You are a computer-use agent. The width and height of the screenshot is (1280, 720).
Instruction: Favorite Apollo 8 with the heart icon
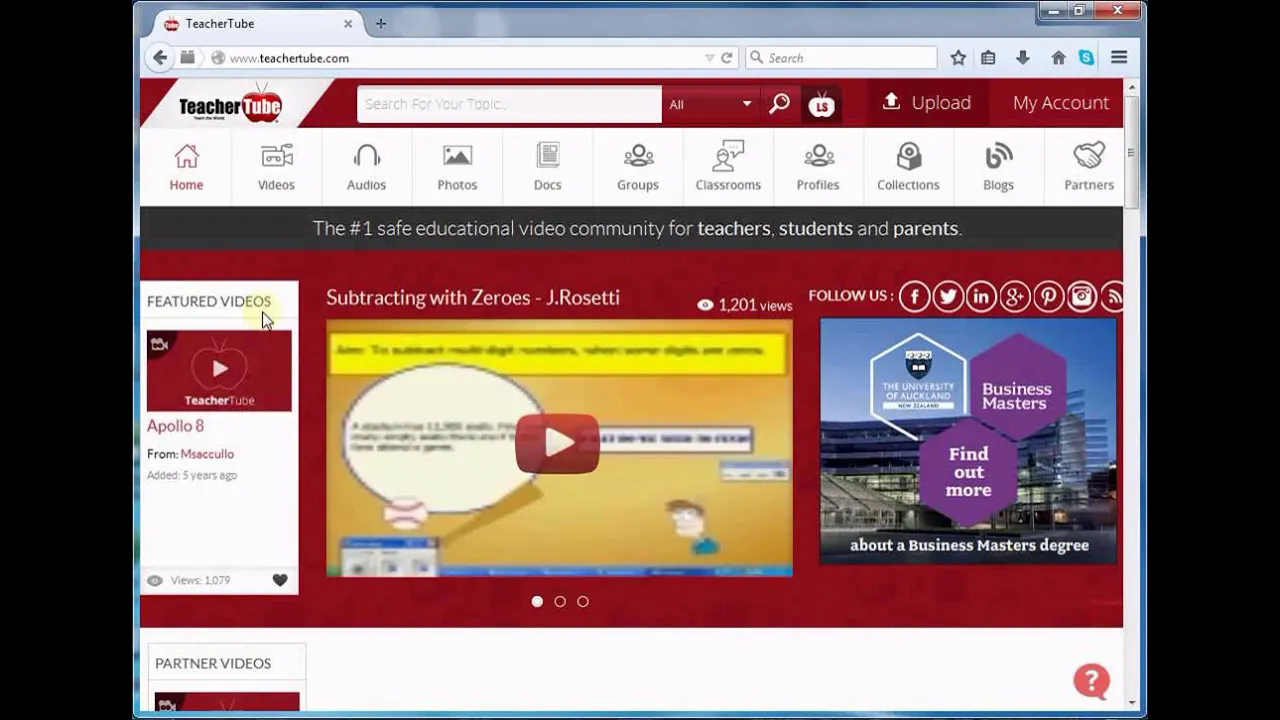pos(280,580)
